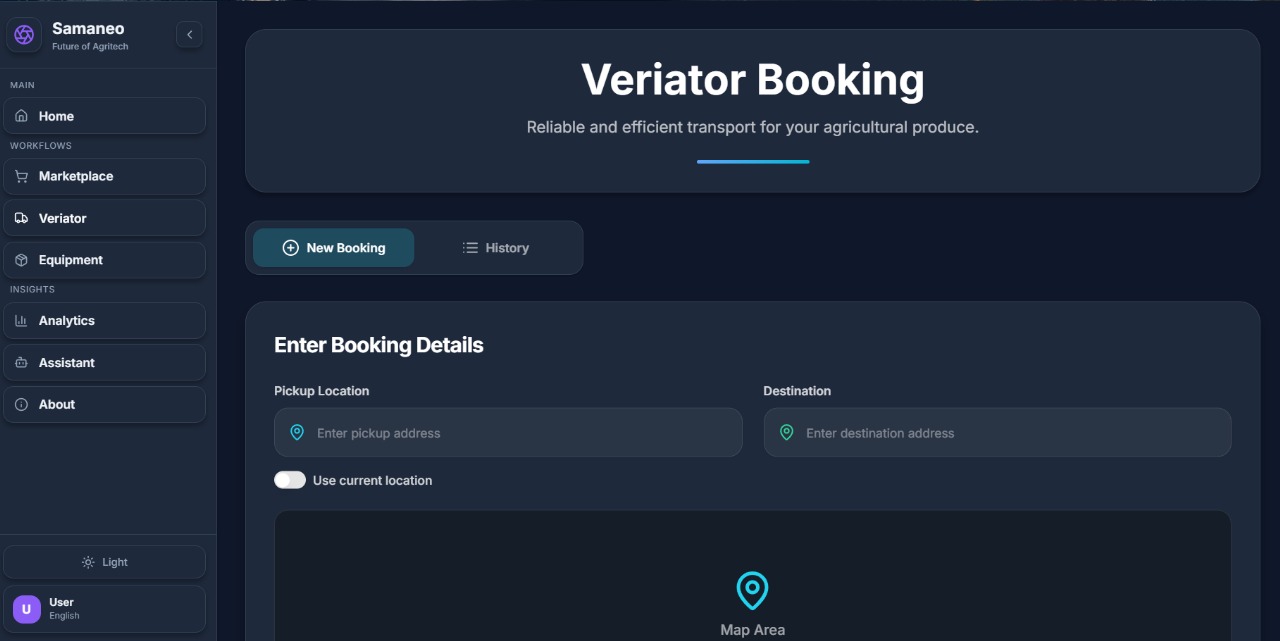Click the Veriator truck icon

click(x=21, y=218)
